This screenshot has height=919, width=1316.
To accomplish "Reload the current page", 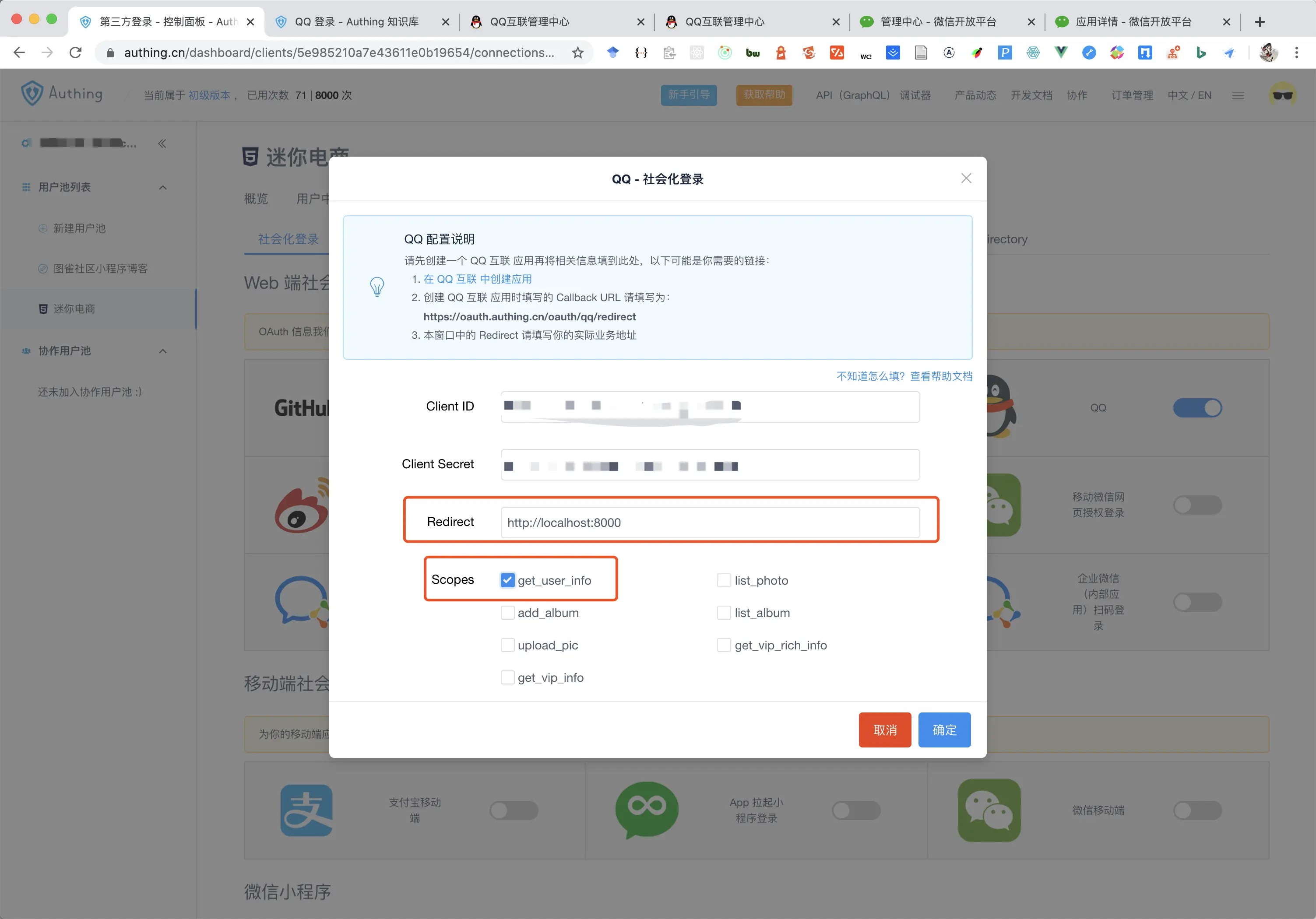I will 75,53.
